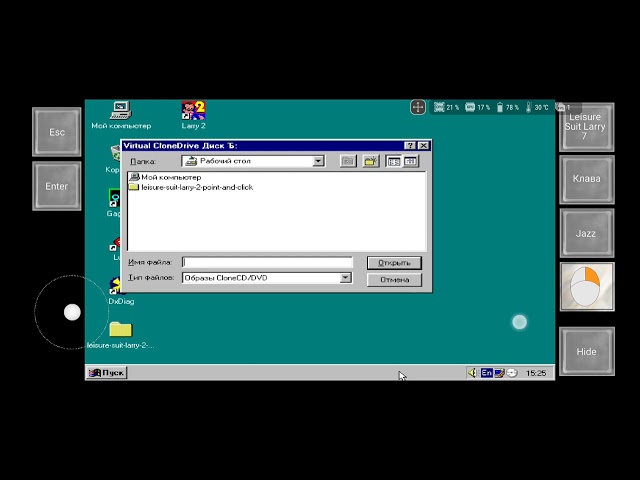Tap the Клава overlay button
This screenshot has height=480, width=640.
(x=587, y=179)
